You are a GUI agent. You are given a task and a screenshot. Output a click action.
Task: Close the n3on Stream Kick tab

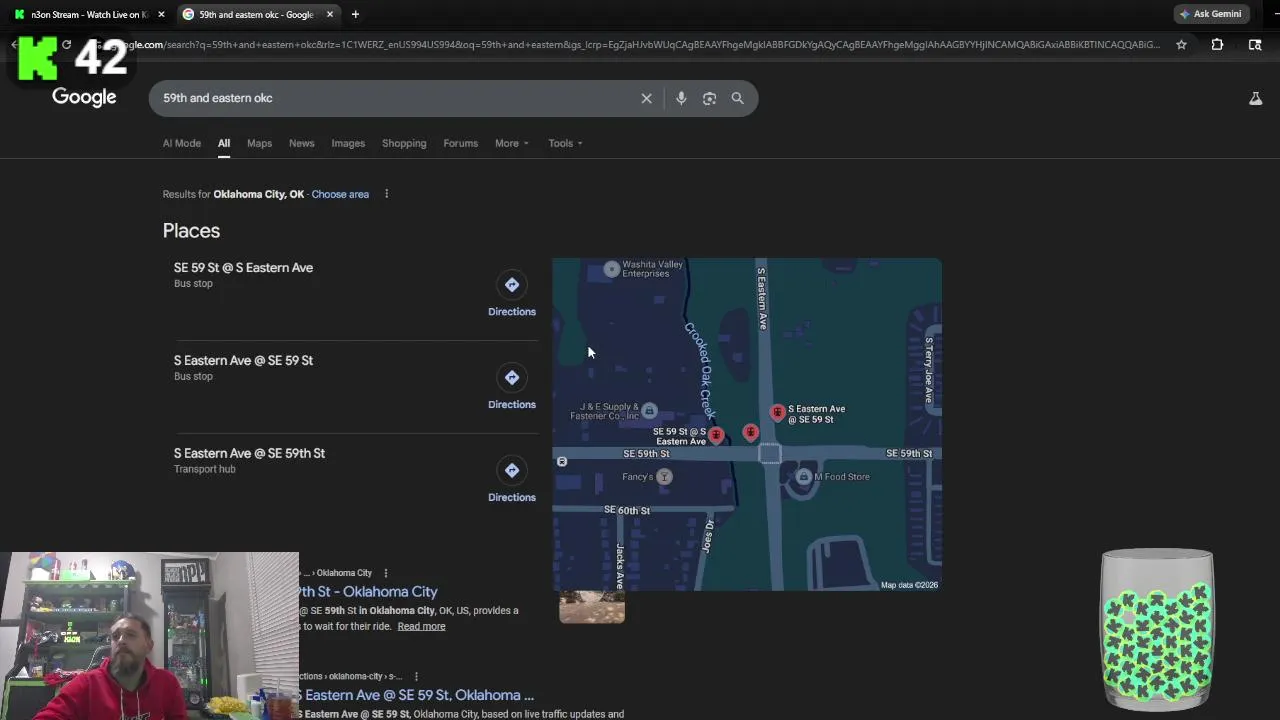click(x=161, y=14)
